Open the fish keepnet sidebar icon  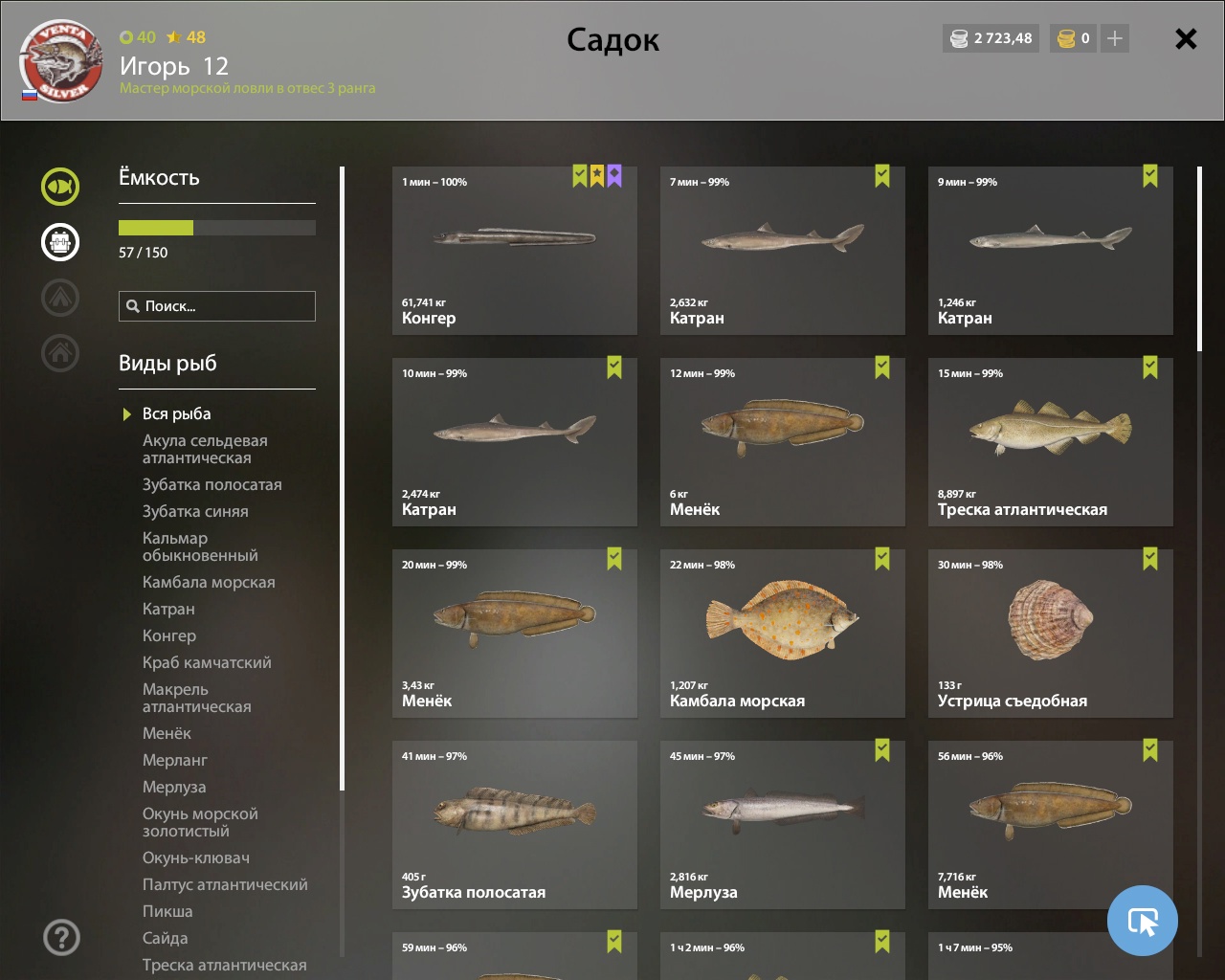(x=60, y=187)
